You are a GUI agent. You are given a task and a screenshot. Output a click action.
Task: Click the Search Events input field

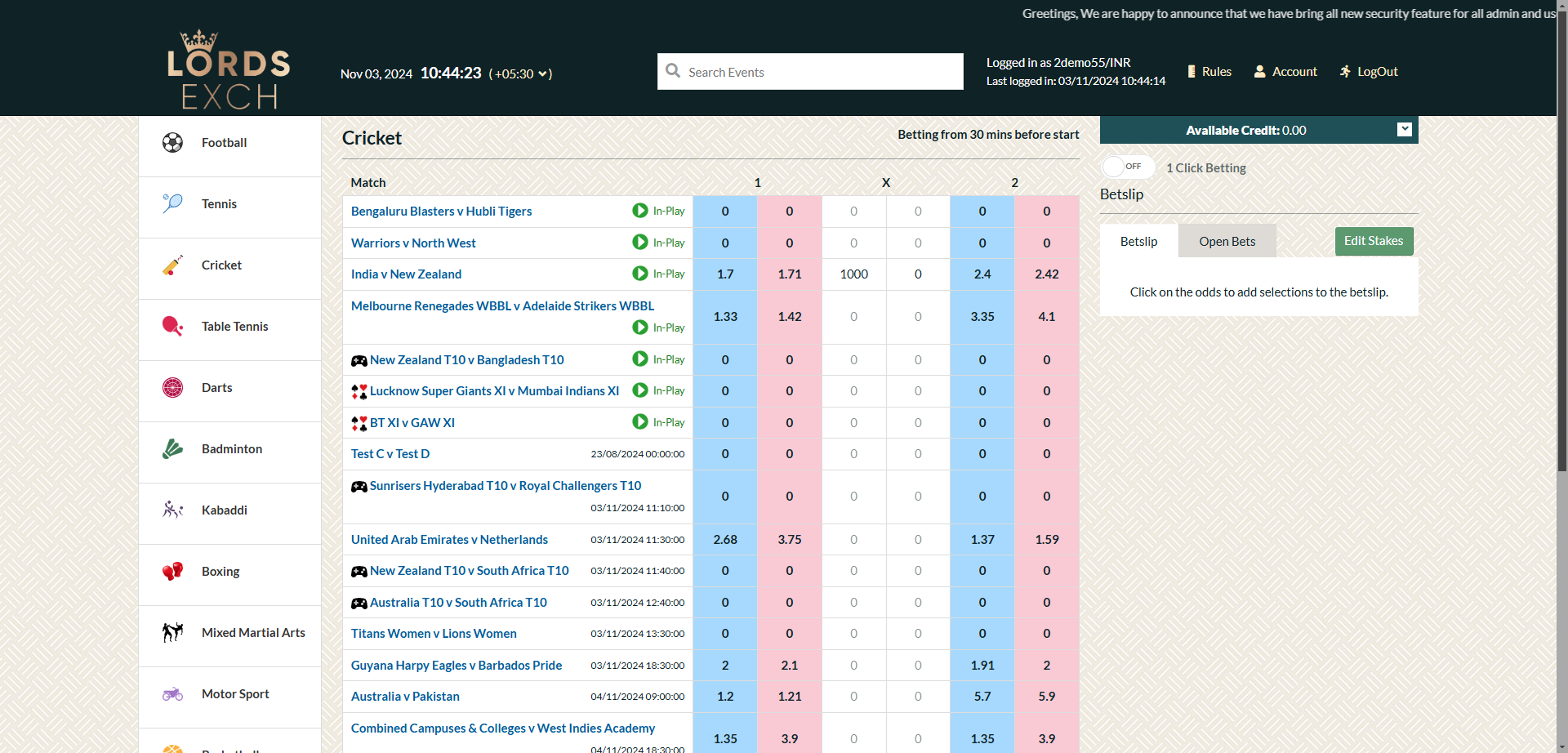810,72
